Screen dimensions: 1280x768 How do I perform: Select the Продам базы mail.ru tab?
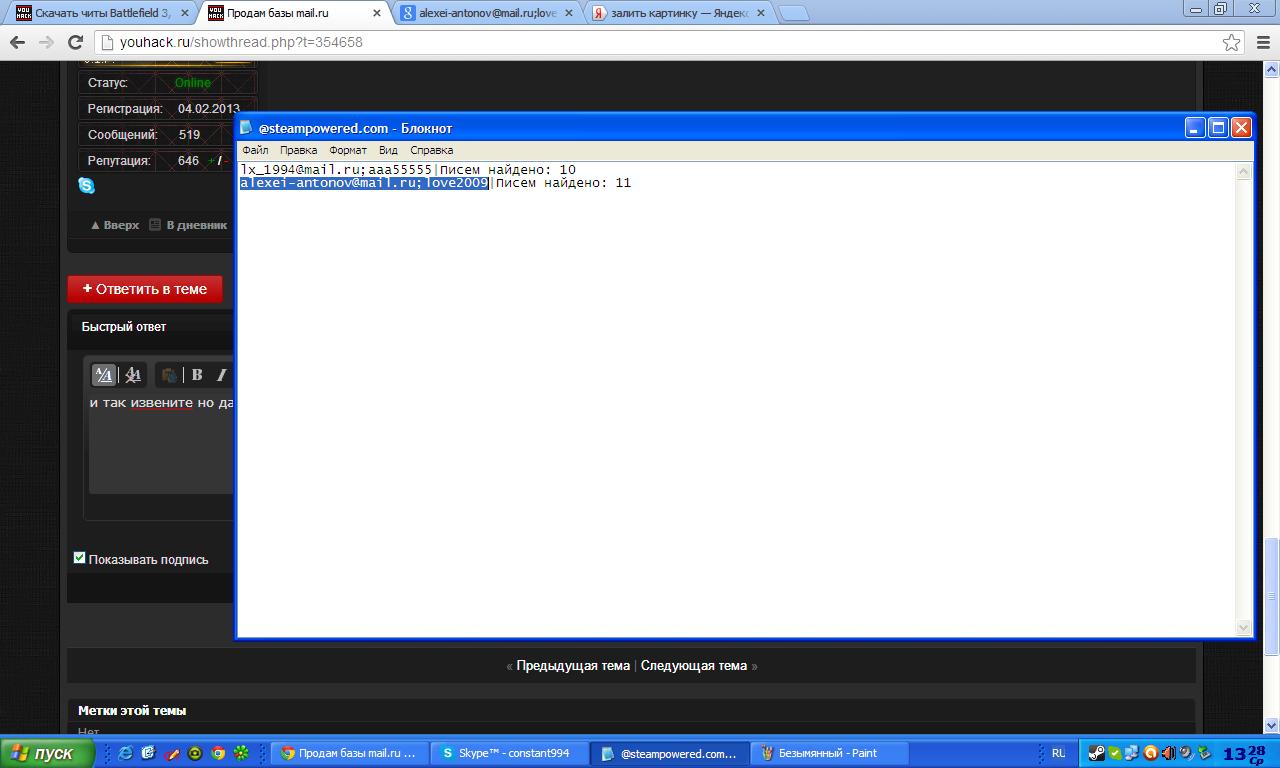point(292,13)
